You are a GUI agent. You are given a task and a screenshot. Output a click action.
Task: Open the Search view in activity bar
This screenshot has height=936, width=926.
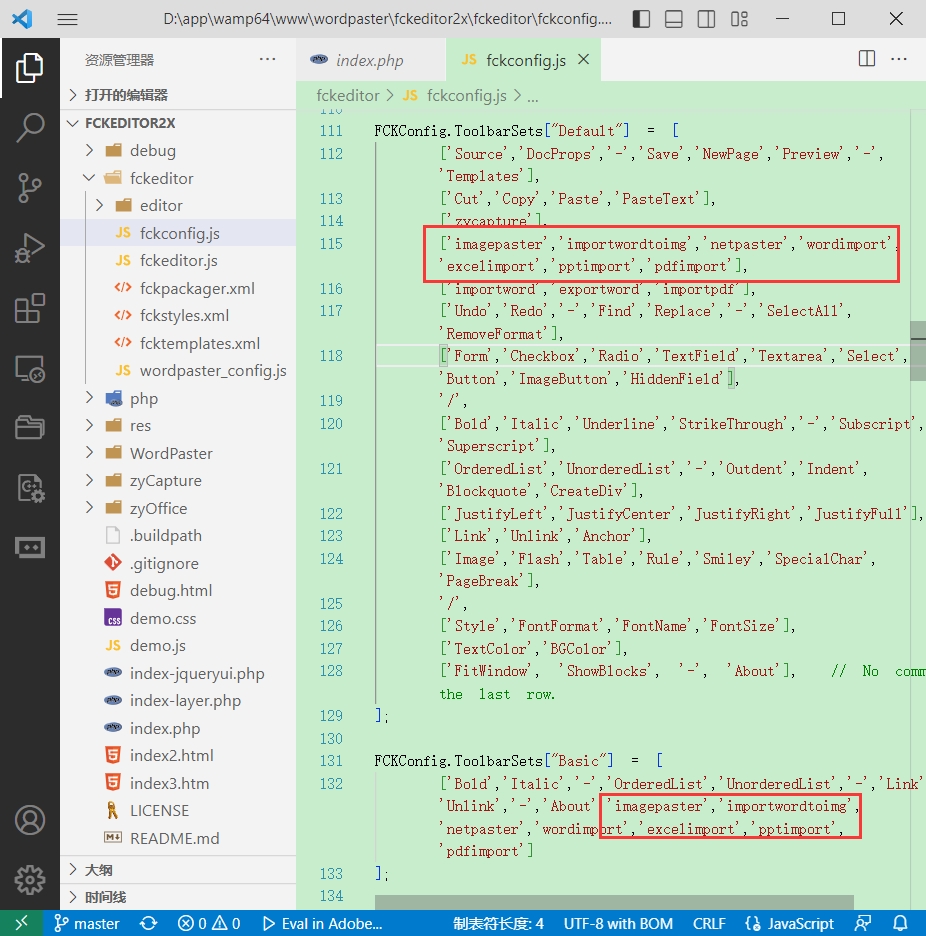click(30, 127)
